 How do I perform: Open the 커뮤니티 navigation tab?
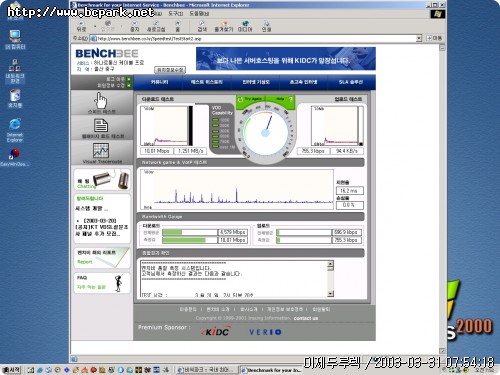pos(159,82)
